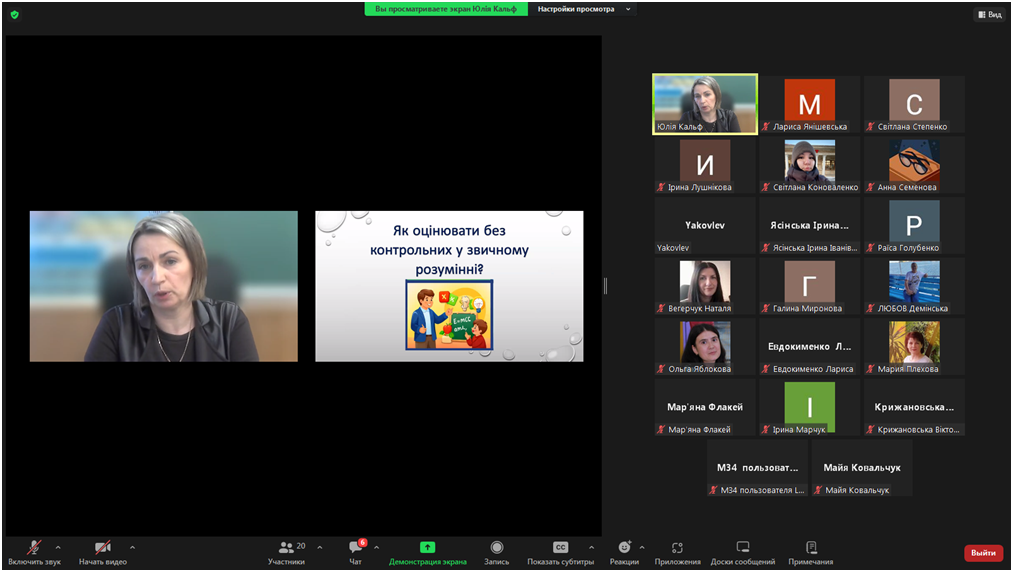This screenshot has height=572, width=1013.
Task: Expand the video options arrow beside camera
Action: click(132, 548)
